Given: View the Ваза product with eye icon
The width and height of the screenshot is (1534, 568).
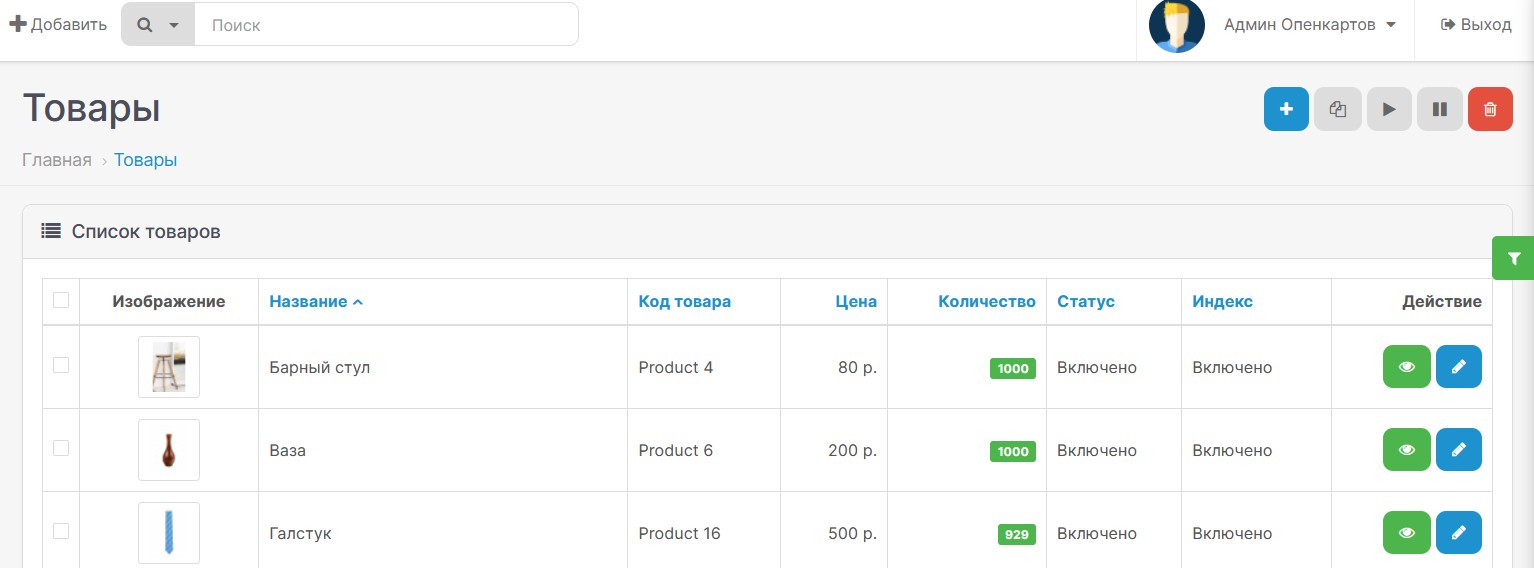Looking at the screenshot, I should click(1406, 450).
